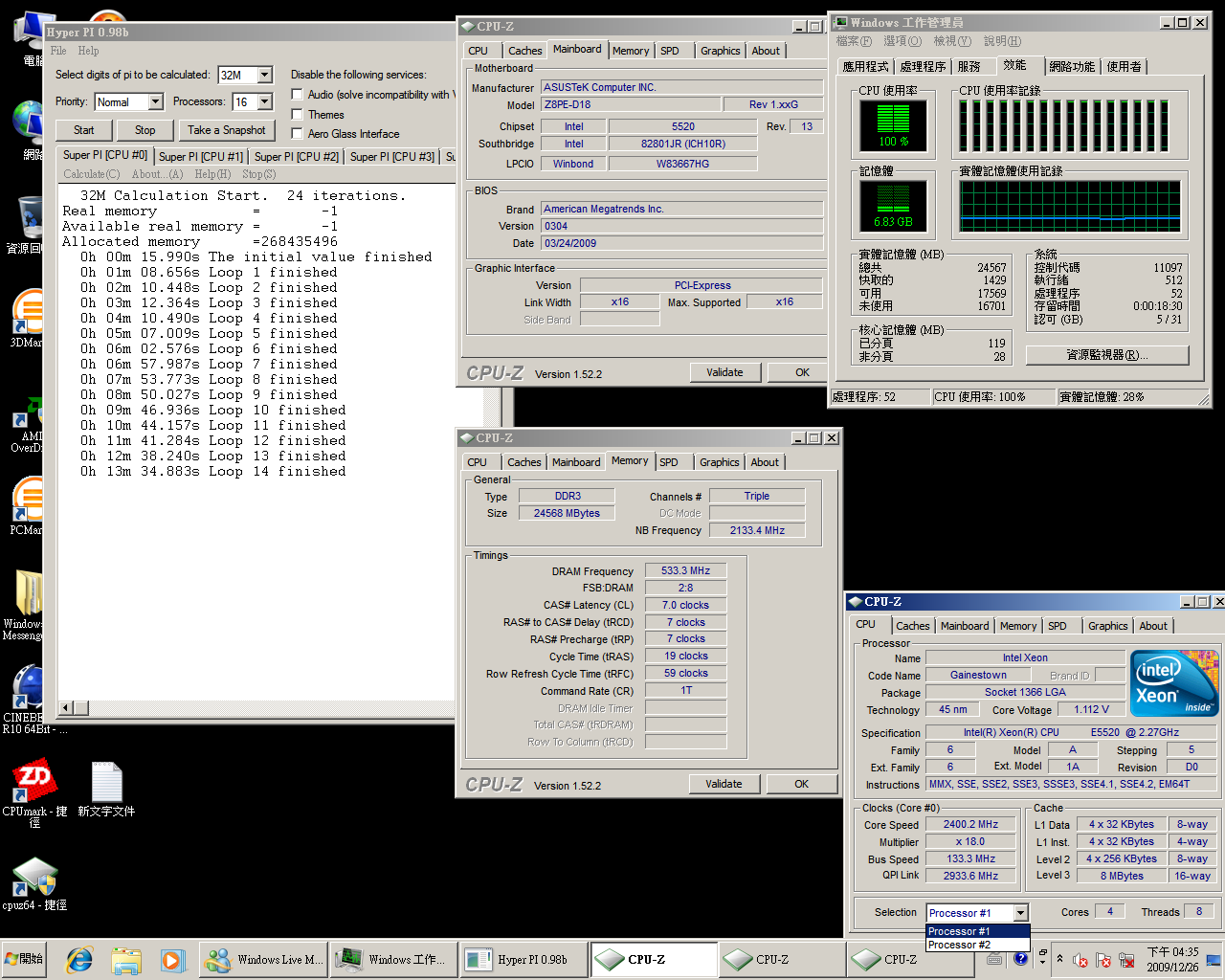
Task: Open the Hyper PI File menu
Action: pyautogui.click(x=58, y=51)
